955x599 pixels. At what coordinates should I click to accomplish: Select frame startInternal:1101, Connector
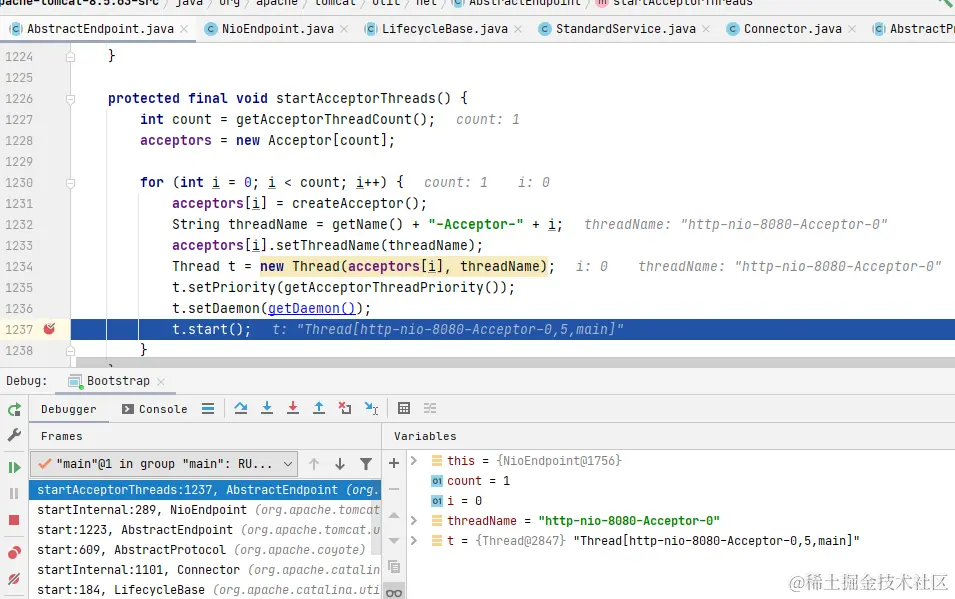pyautogui.click(x=205, y=570)
